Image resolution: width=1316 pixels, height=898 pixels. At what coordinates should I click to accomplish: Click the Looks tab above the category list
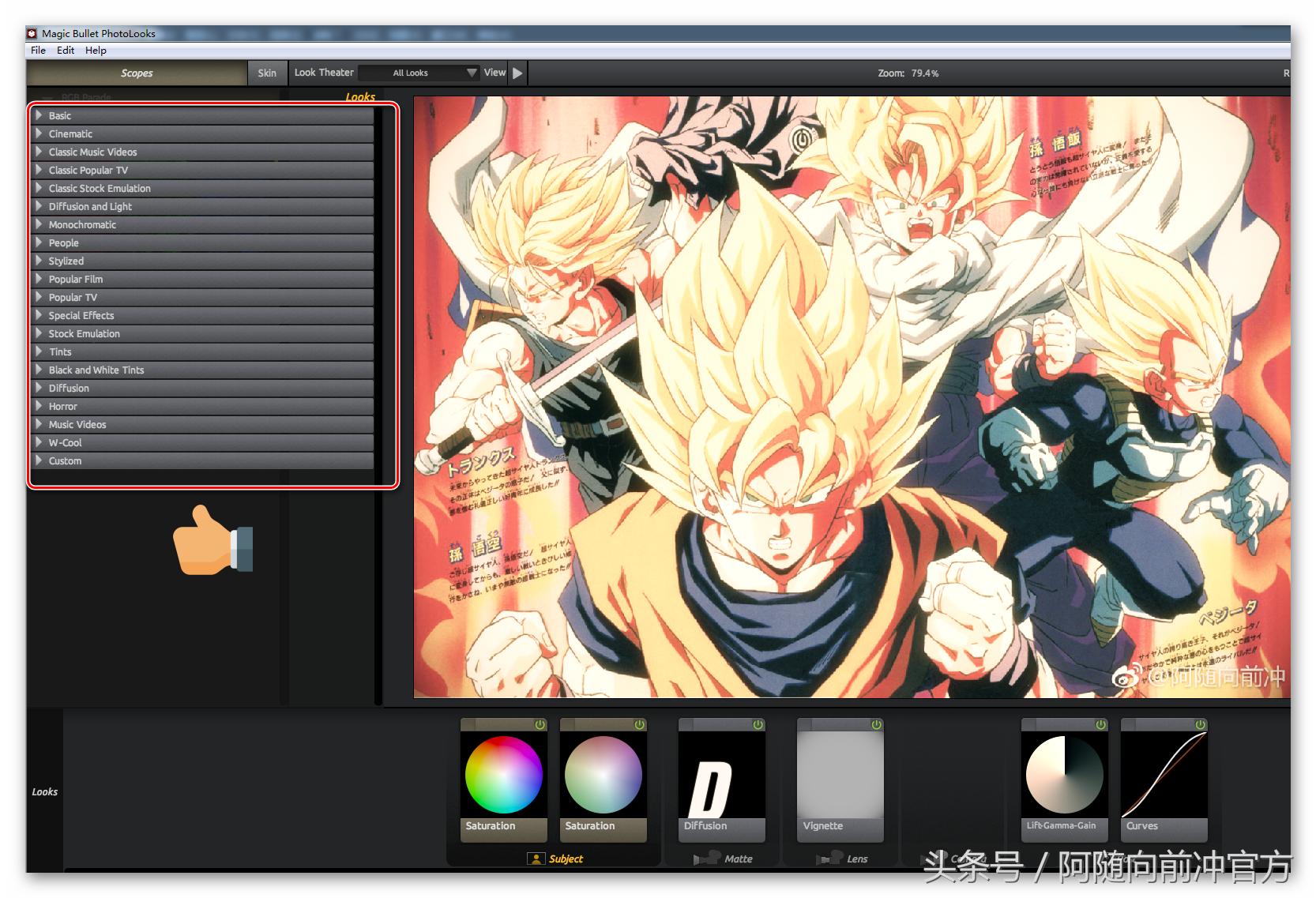(360, 96)
